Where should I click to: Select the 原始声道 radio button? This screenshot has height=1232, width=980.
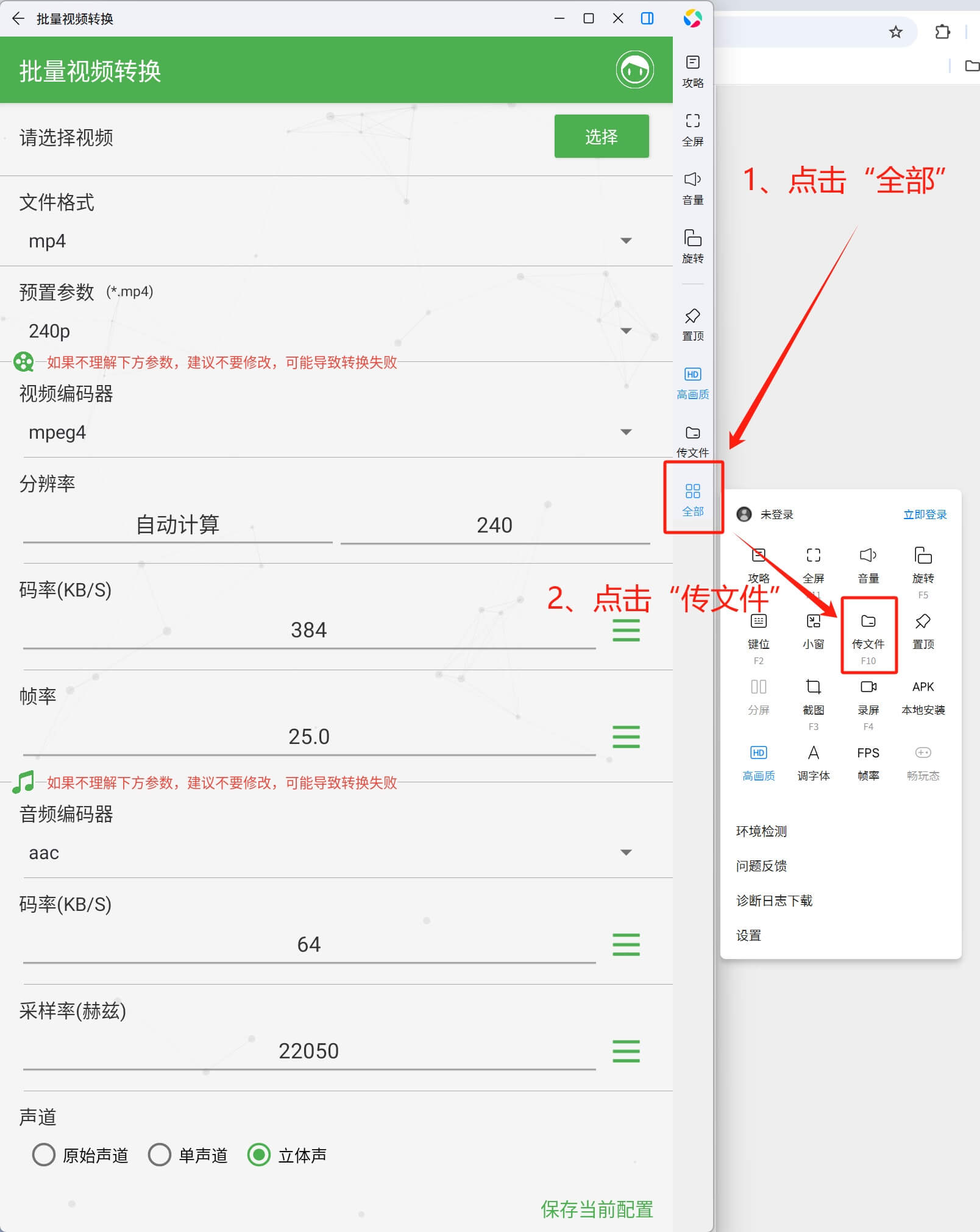[x=44, y=1154]
